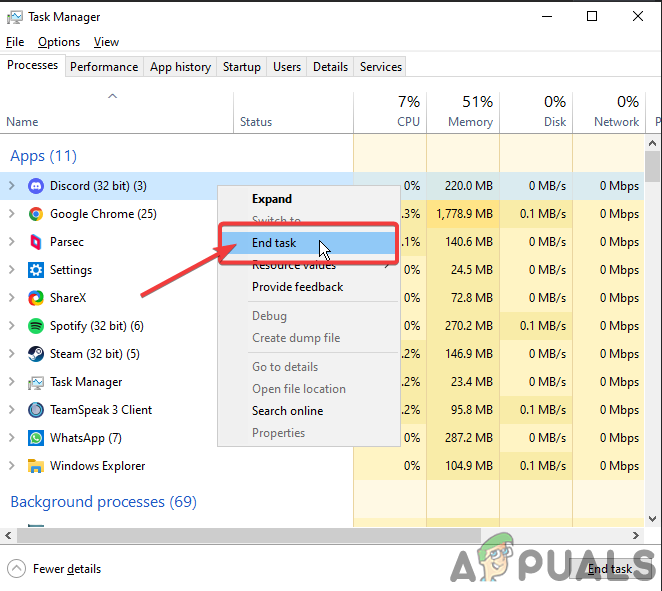The width and height of the screenshot is (662, 591).
Task: Click Chrome's 1,778.9 MB memory value
Action: [464, 214]
